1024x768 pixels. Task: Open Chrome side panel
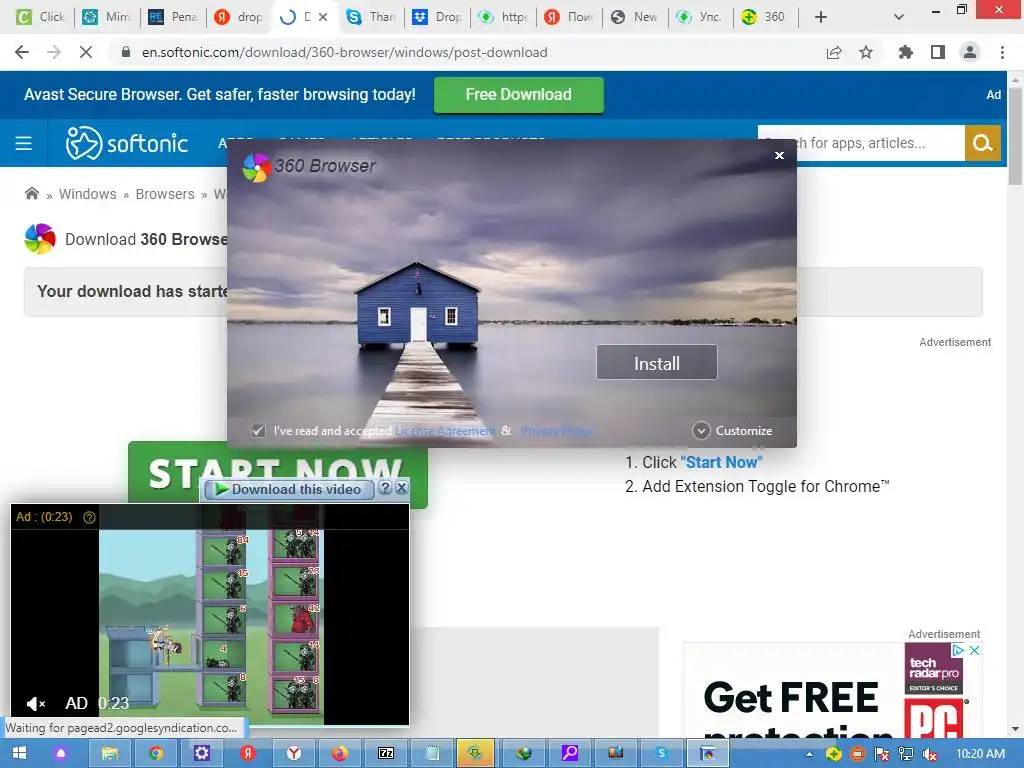tap(938, 52)
